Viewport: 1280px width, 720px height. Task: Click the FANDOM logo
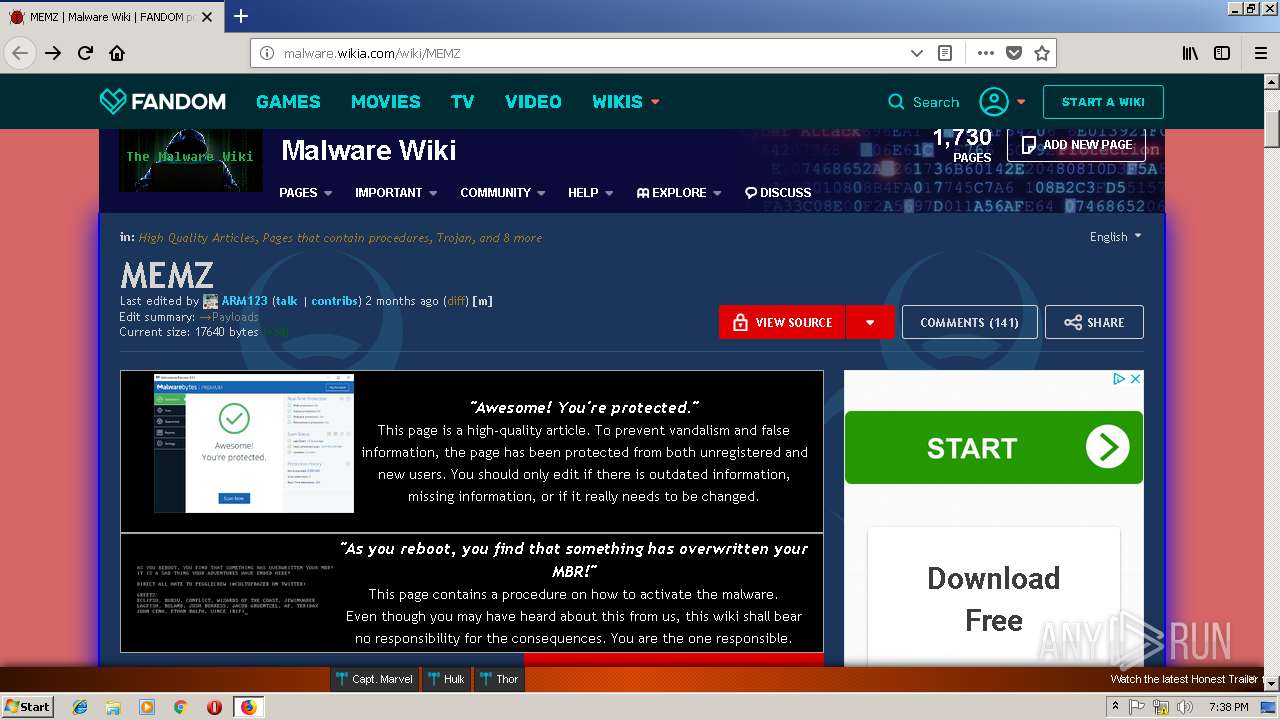[163, 101]
